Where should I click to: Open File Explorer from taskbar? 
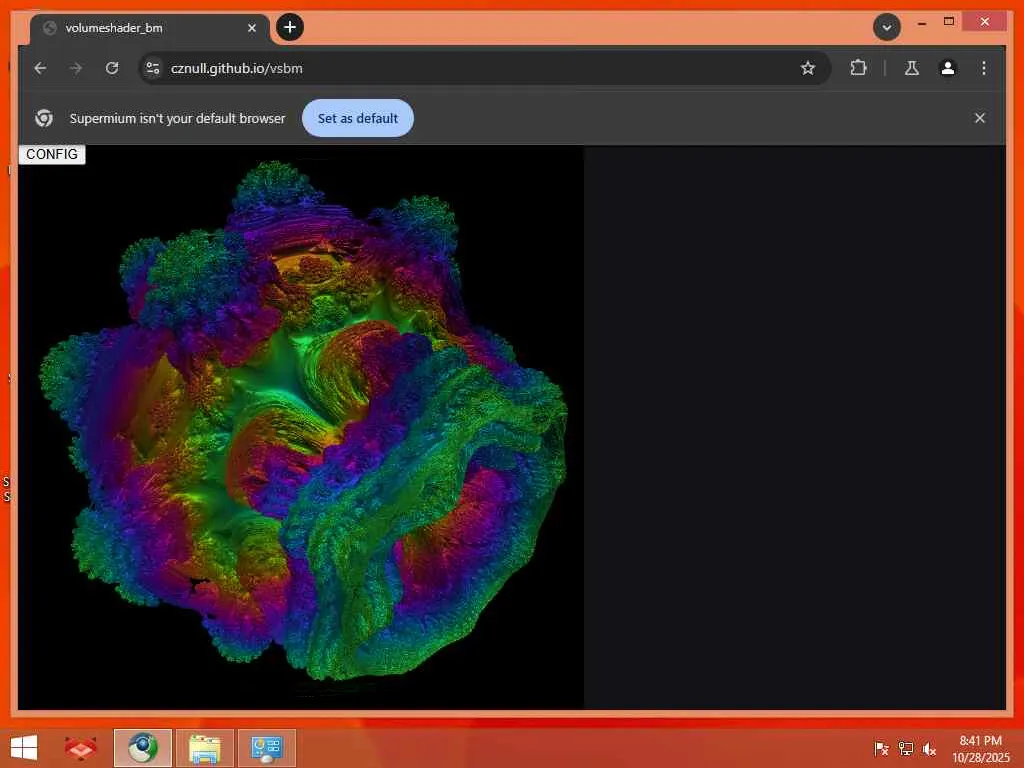pos(204,748)
